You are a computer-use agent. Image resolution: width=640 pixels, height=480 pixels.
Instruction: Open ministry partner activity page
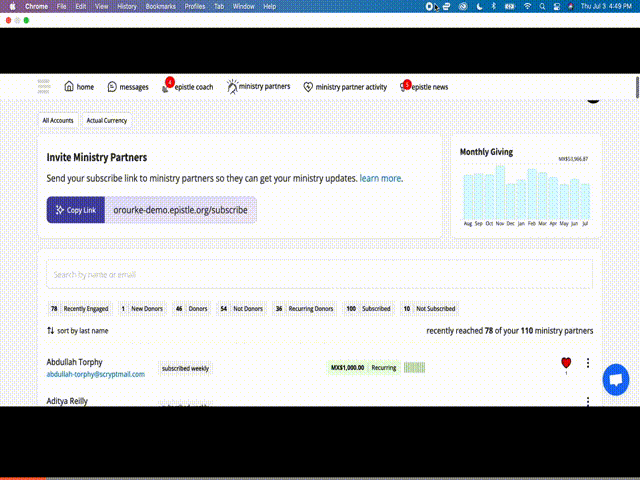click(x=345, y=87)
